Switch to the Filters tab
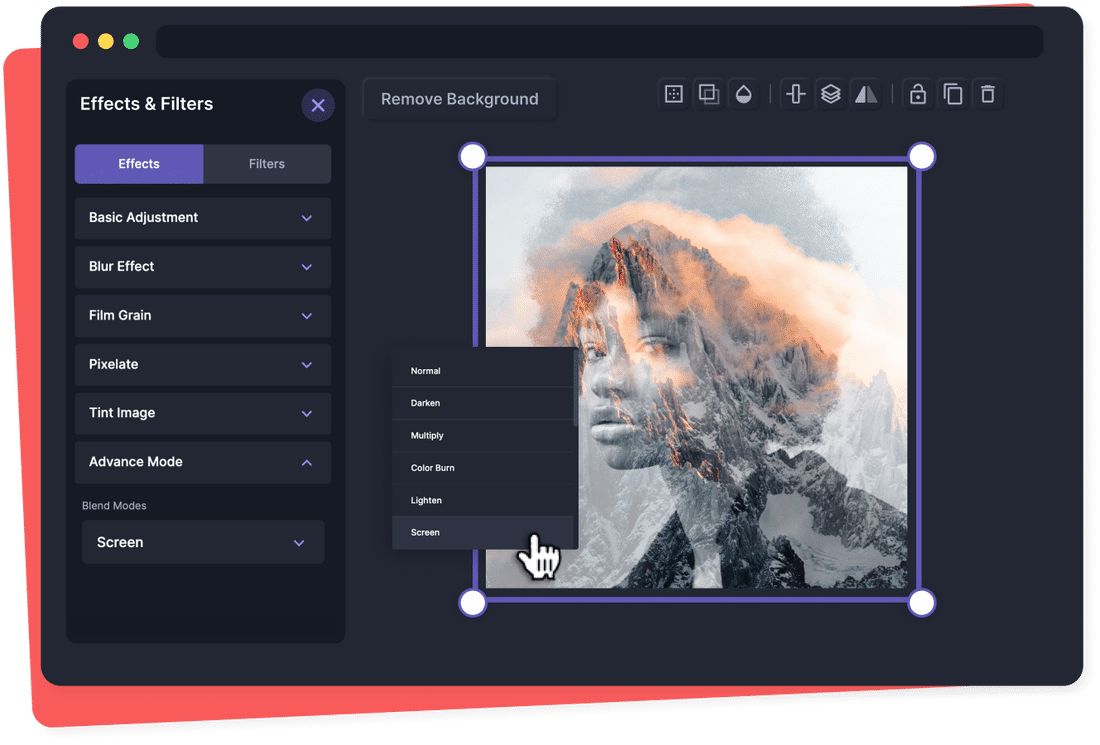 pyautogui.click(x=266, y=164)
